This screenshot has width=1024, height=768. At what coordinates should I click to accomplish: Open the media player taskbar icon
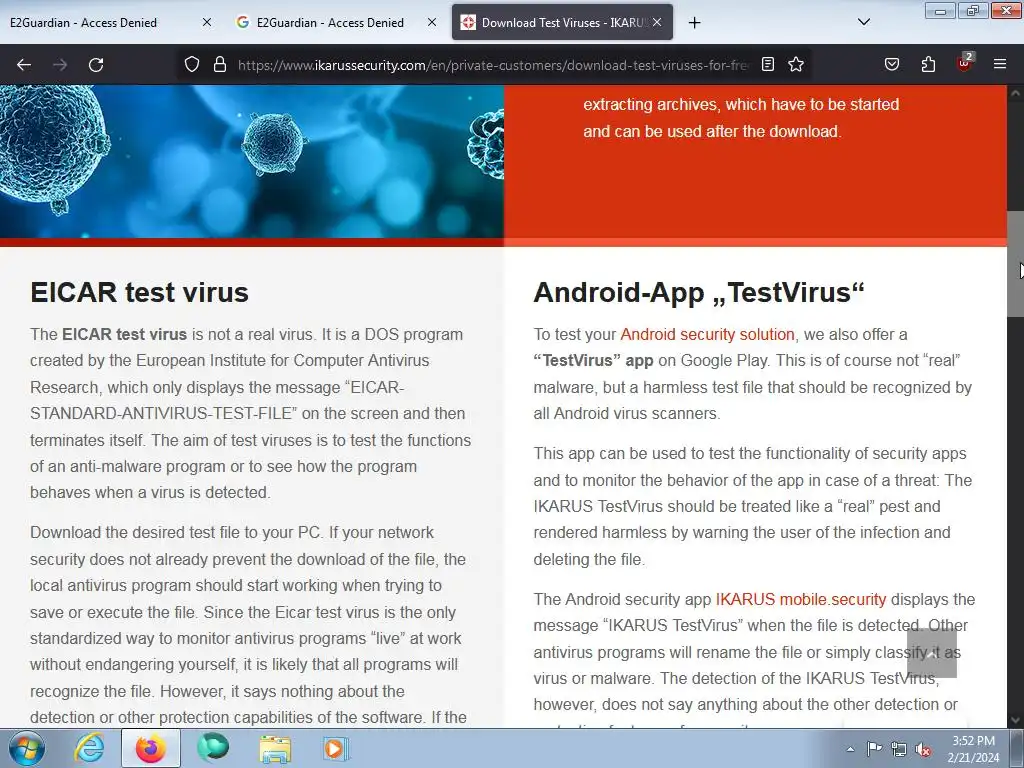tap(336, 748)
